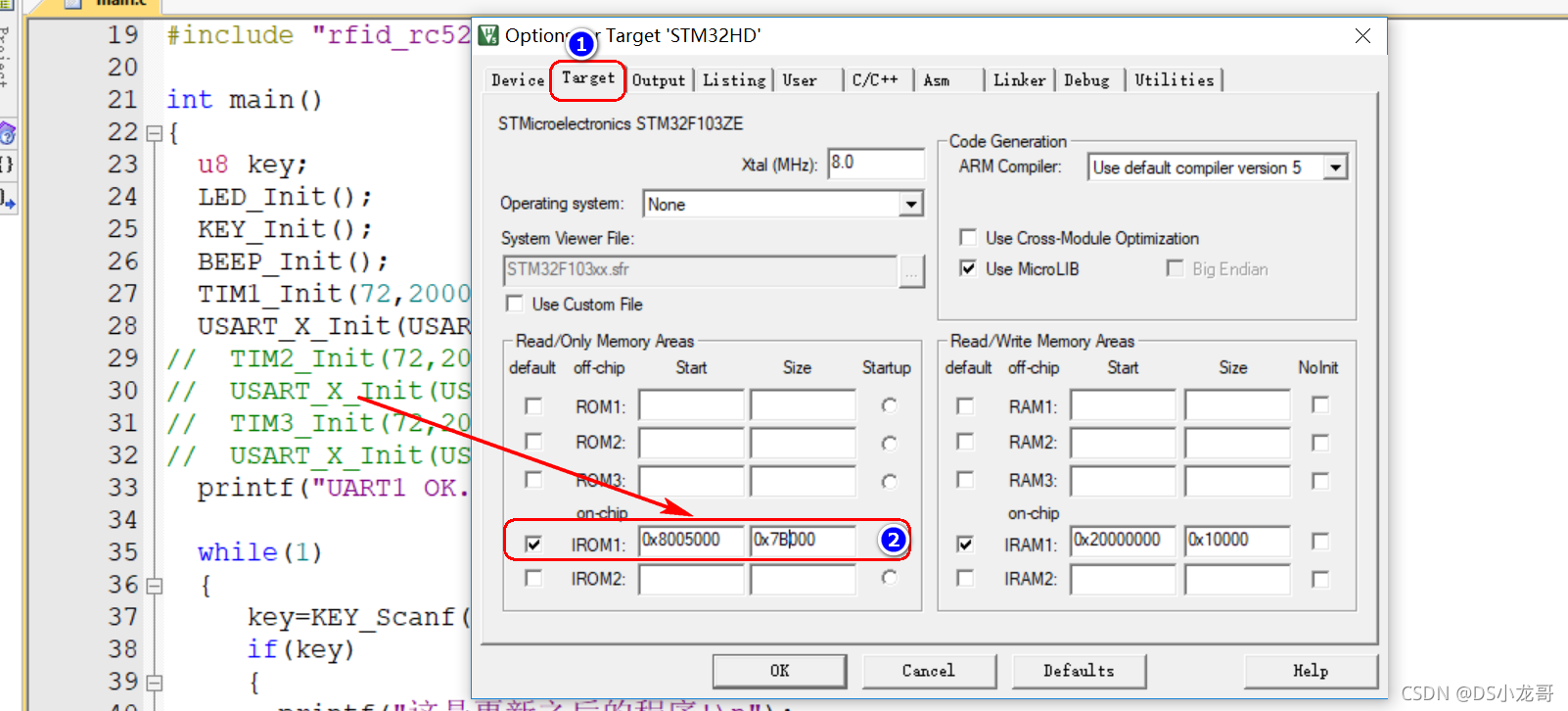
Task: Click the code line "LED_Init();"
Action: point(285,197)
